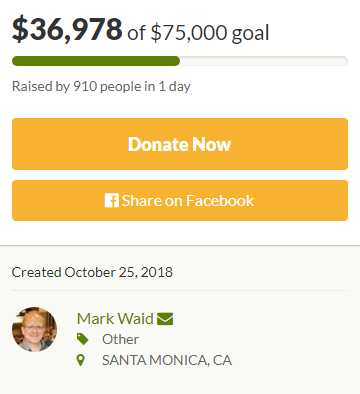The width and height of the screenshot is (360, 394).
Task: Click the Donate Now button
Action: [180, 144]
